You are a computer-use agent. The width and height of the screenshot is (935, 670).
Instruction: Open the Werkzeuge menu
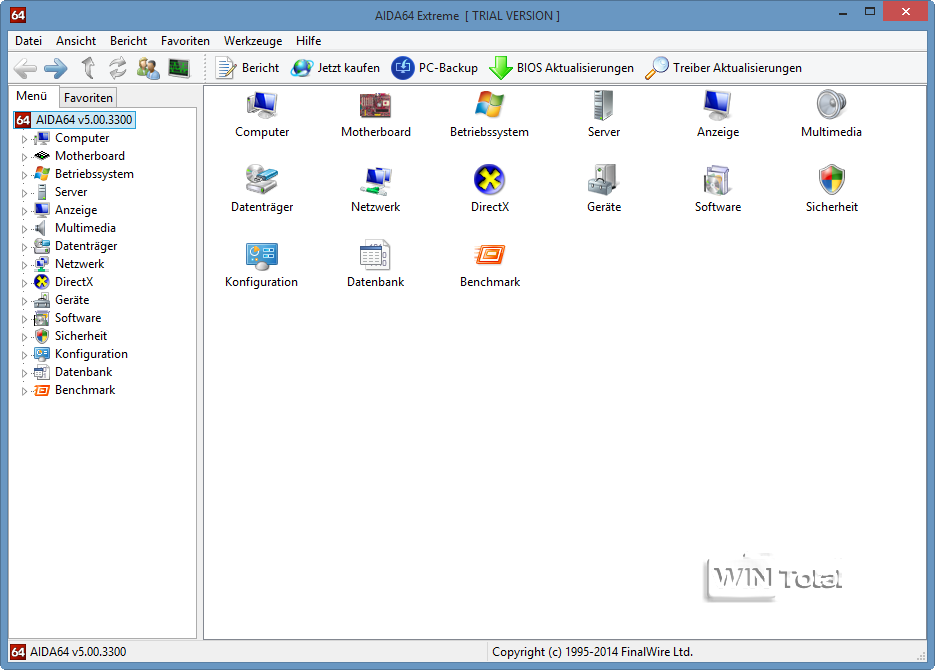[253, 41]
